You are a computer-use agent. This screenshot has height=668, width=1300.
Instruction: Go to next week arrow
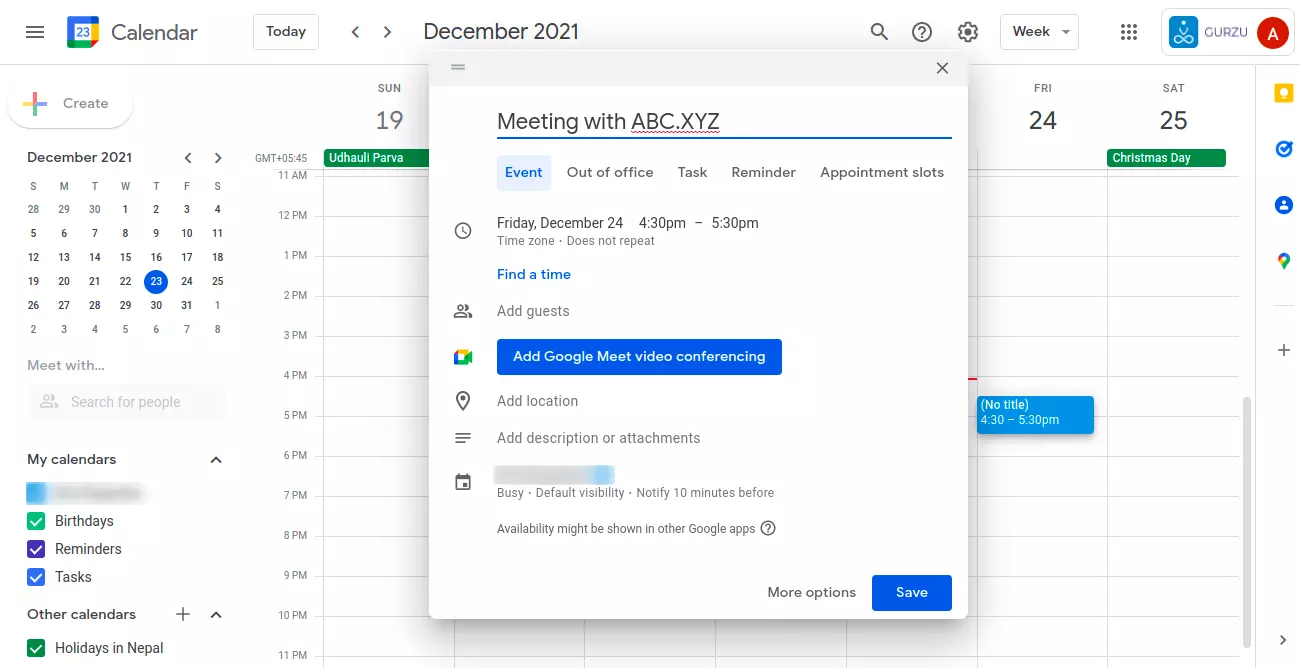tap(387, 32)
